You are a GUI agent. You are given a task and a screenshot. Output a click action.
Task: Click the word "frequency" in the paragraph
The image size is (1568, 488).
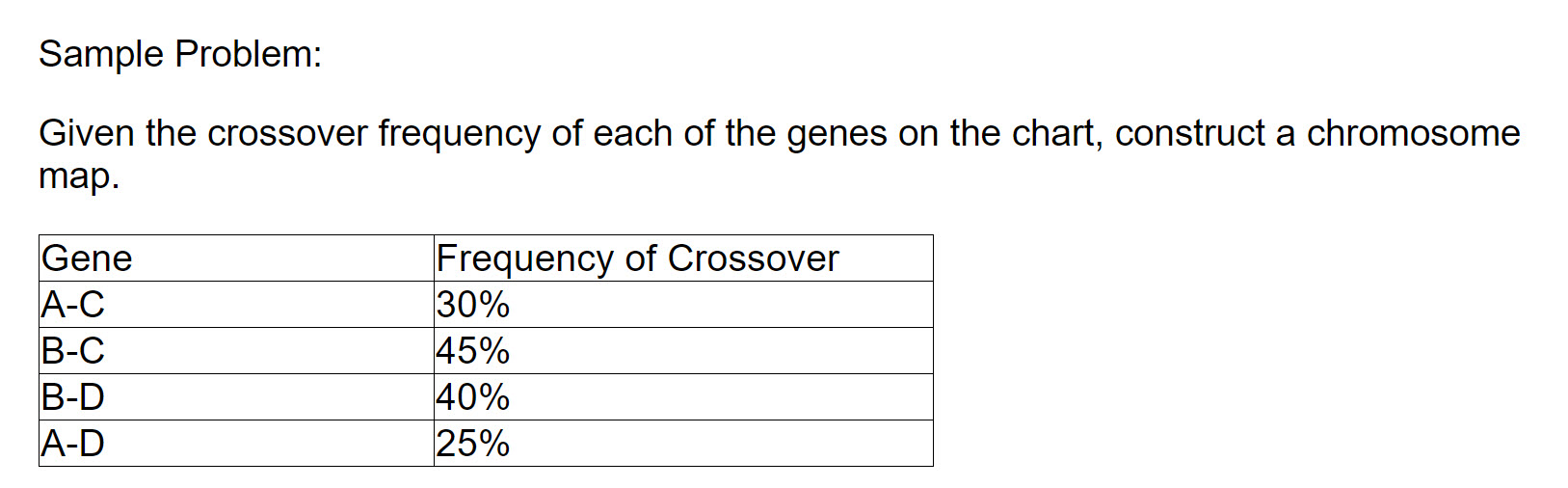tap(459, 133)
